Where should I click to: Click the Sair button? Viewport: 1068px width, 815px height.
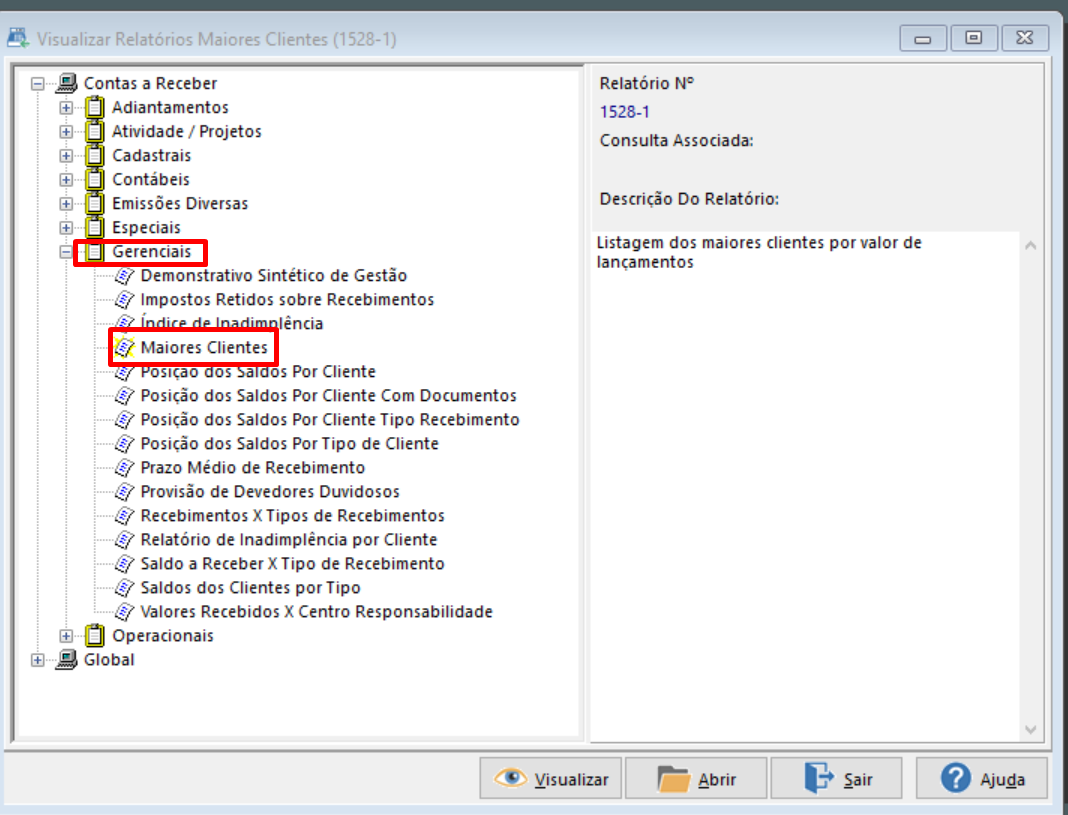(836, 778)
